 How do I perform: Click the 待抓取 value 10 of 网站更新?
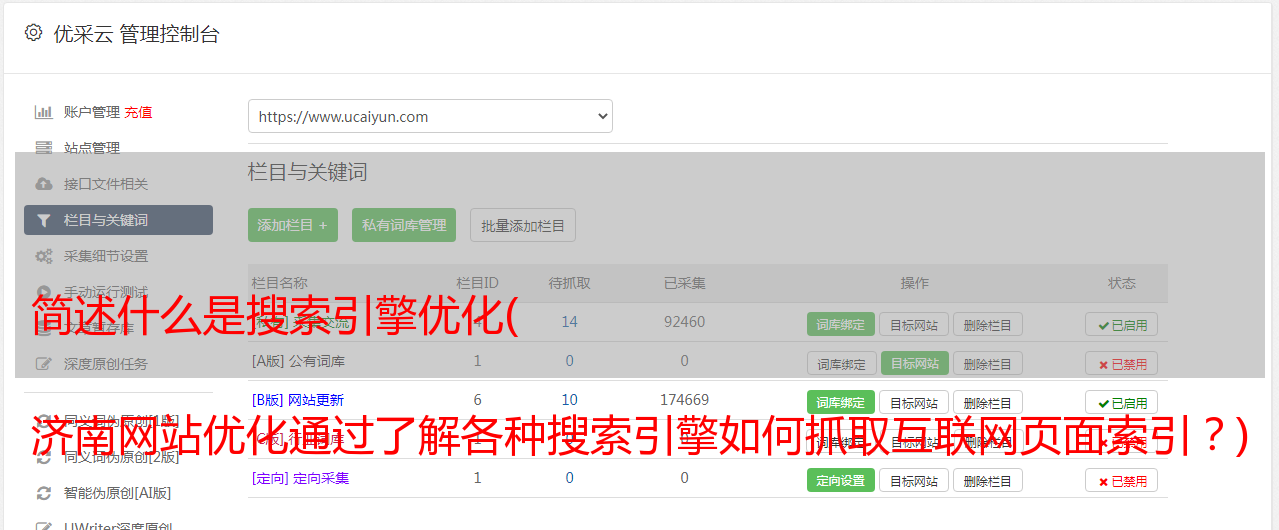coord(570,399)
